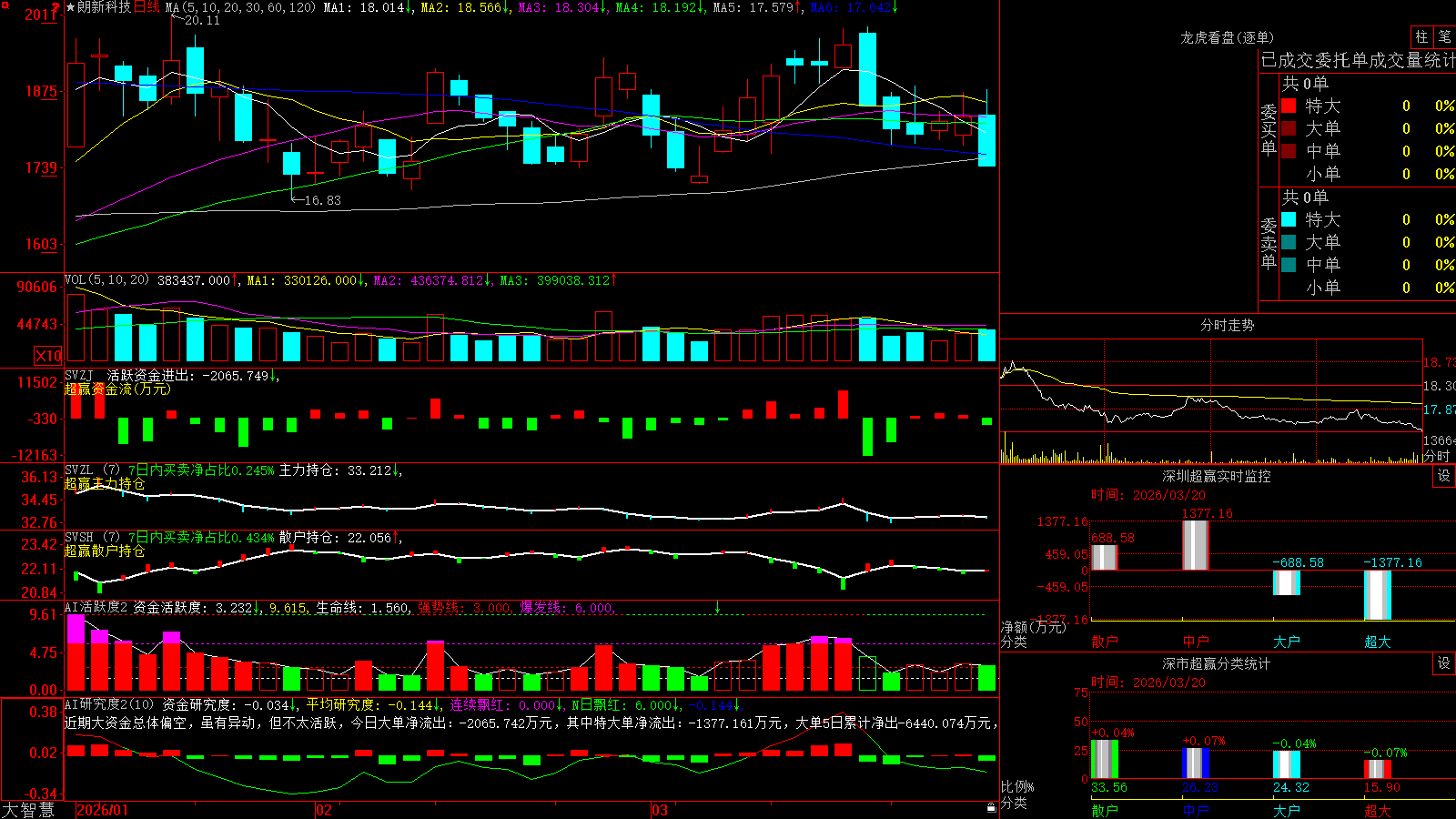Click the 委买单 section label
Screen dimensions: 1456x819
click(1269, 129)
